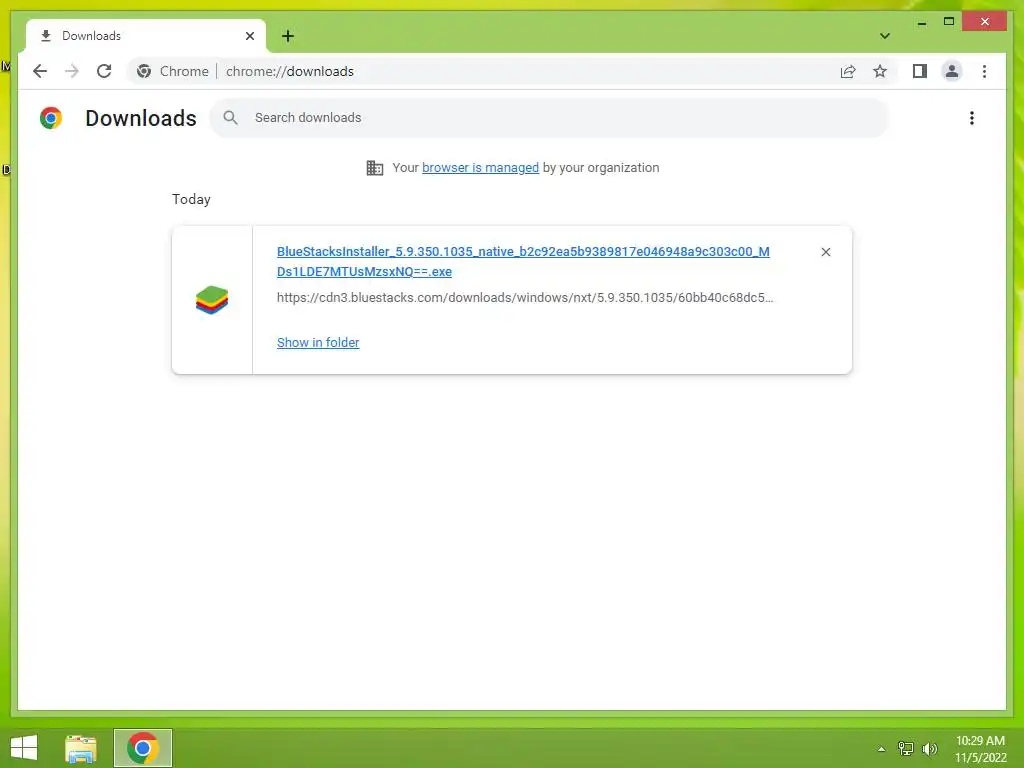Reload the downloads page
The image size is (1024, 768).
coord(104,71)
